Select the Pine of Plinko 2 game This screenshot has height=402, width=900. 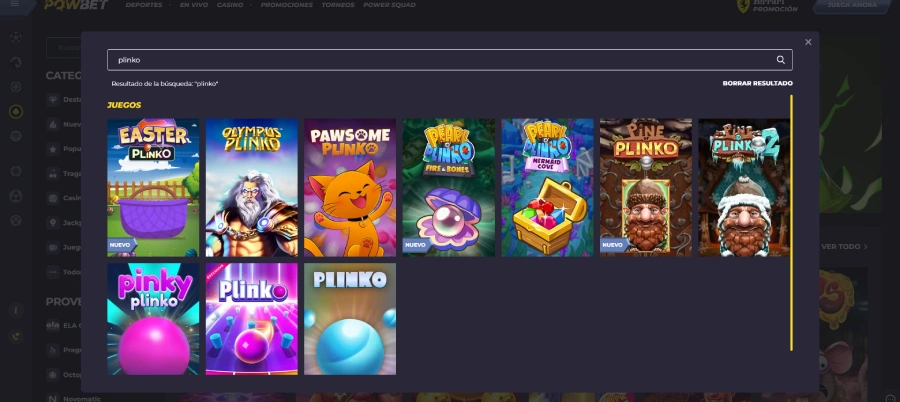point(744,187)
